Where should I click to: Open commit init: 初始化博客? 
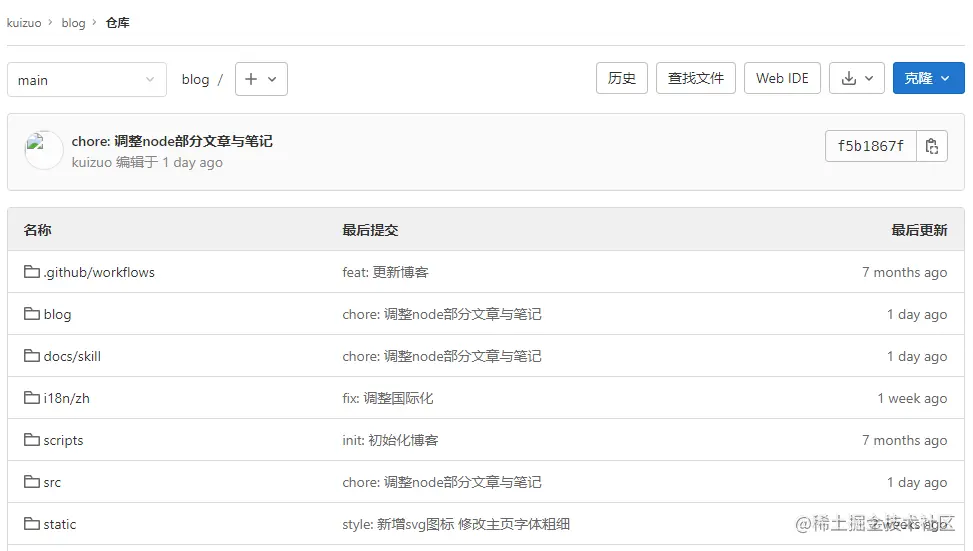[390, 441]
